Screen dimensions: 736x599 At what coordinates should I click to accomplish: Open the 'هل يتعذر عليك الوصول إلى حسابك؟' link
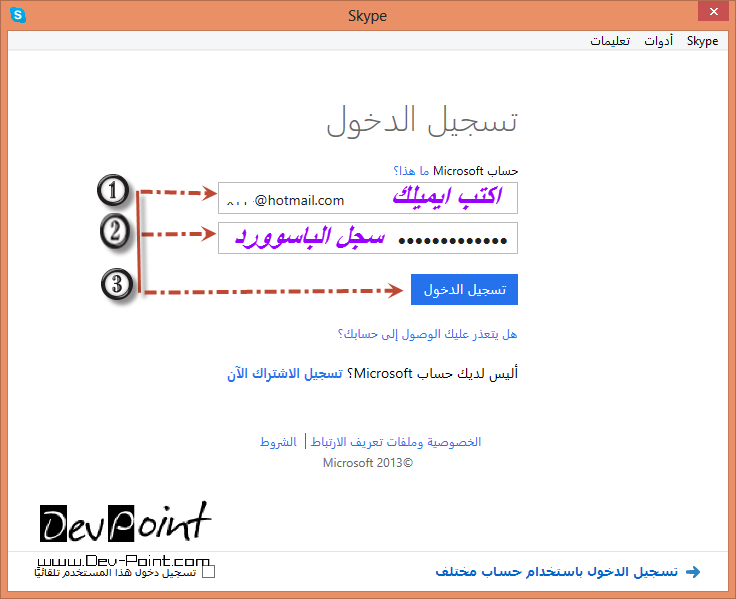[427, 334]
